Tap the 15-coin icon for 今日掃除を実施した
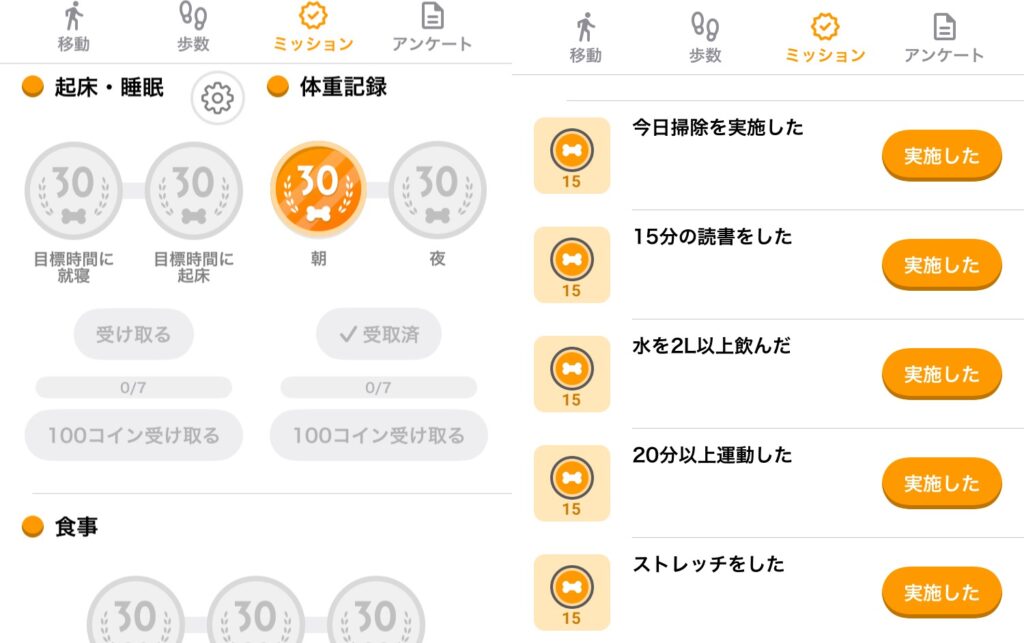This screenshot has width=1024, height=643. [x=572, y=155]
